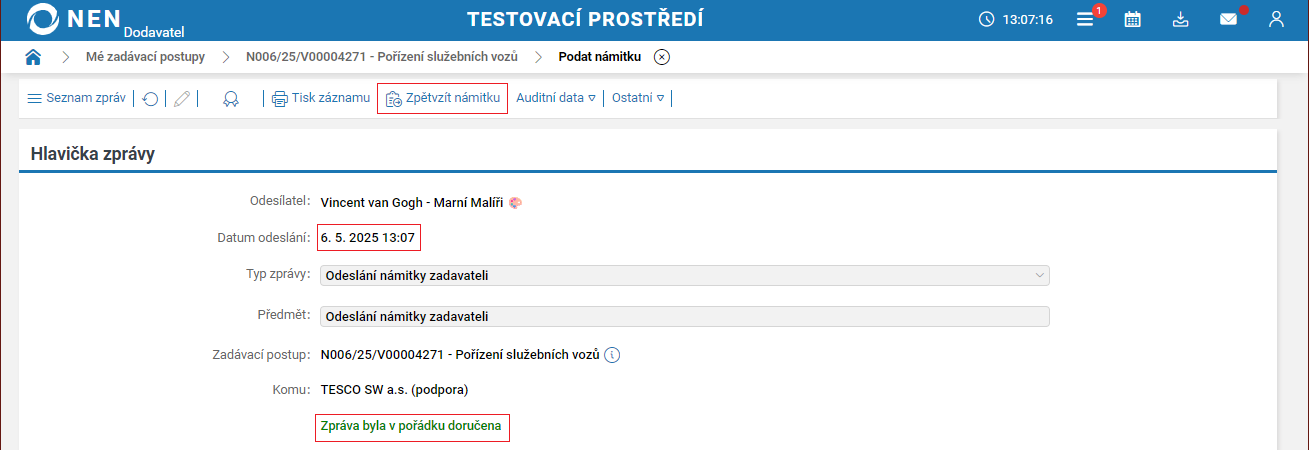The image size is (1309, 450).
Task: Click the pencil edit icon
Action: click(182, 99)
